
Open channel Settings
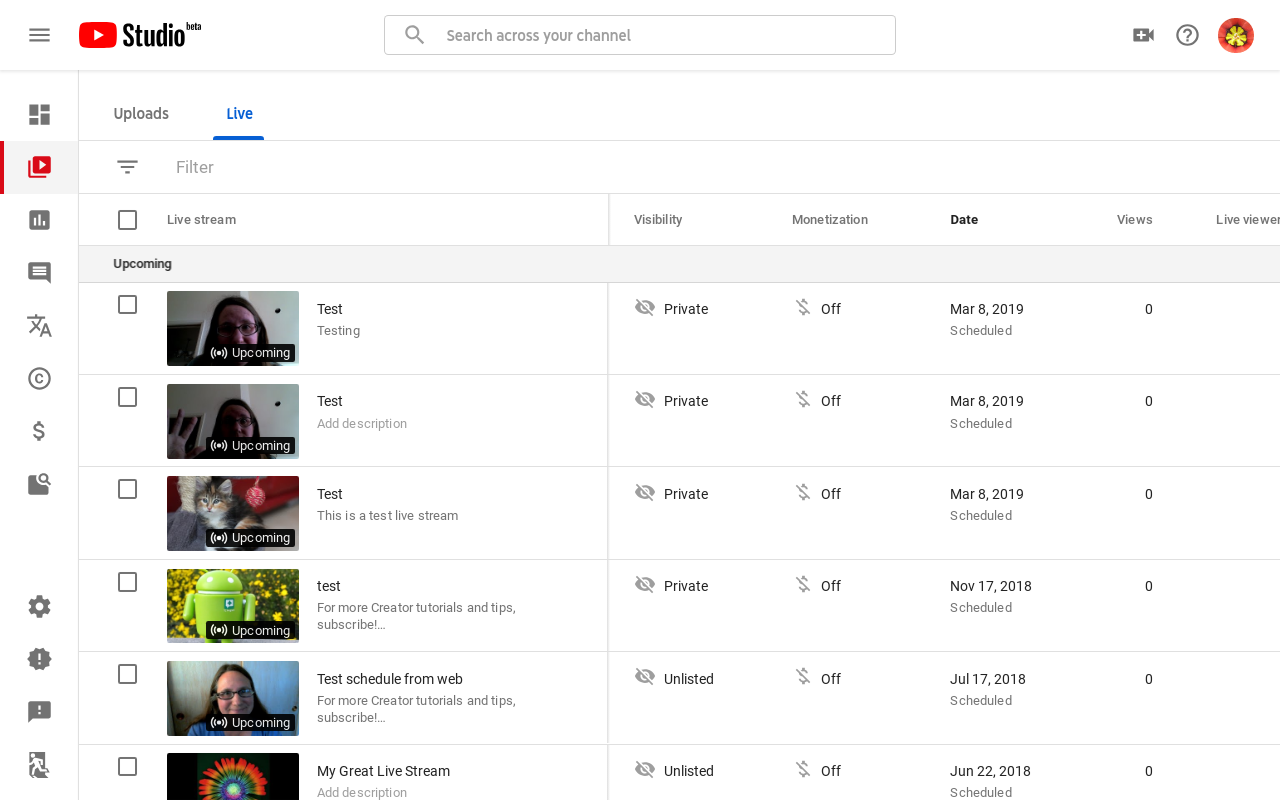tap(40, 606)
